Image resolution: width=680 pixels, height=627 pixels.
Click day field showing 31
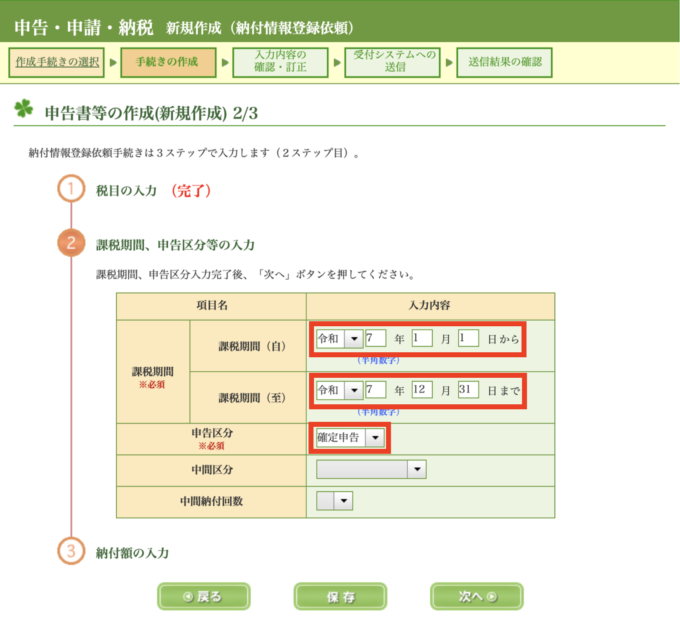pos(468,390)
